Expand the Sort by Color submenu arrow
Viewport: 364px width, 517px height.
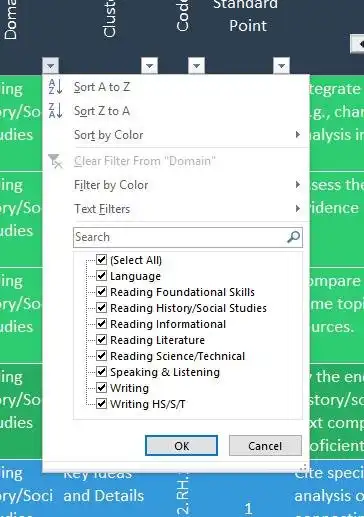tap(298, 135)
